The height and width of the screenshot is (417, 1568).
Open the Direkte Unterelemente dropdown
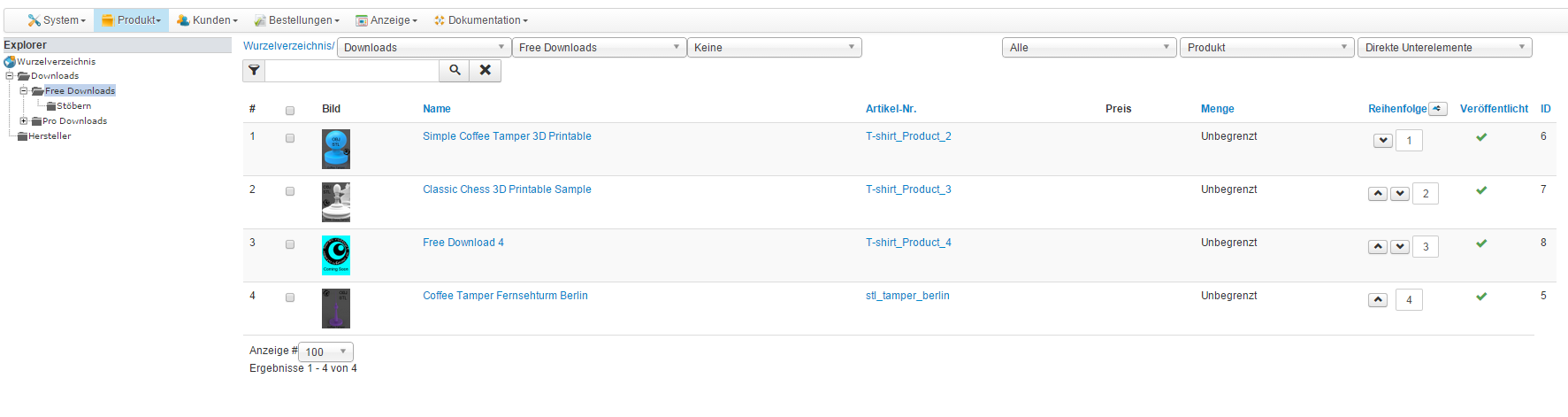pos(1444,48)
